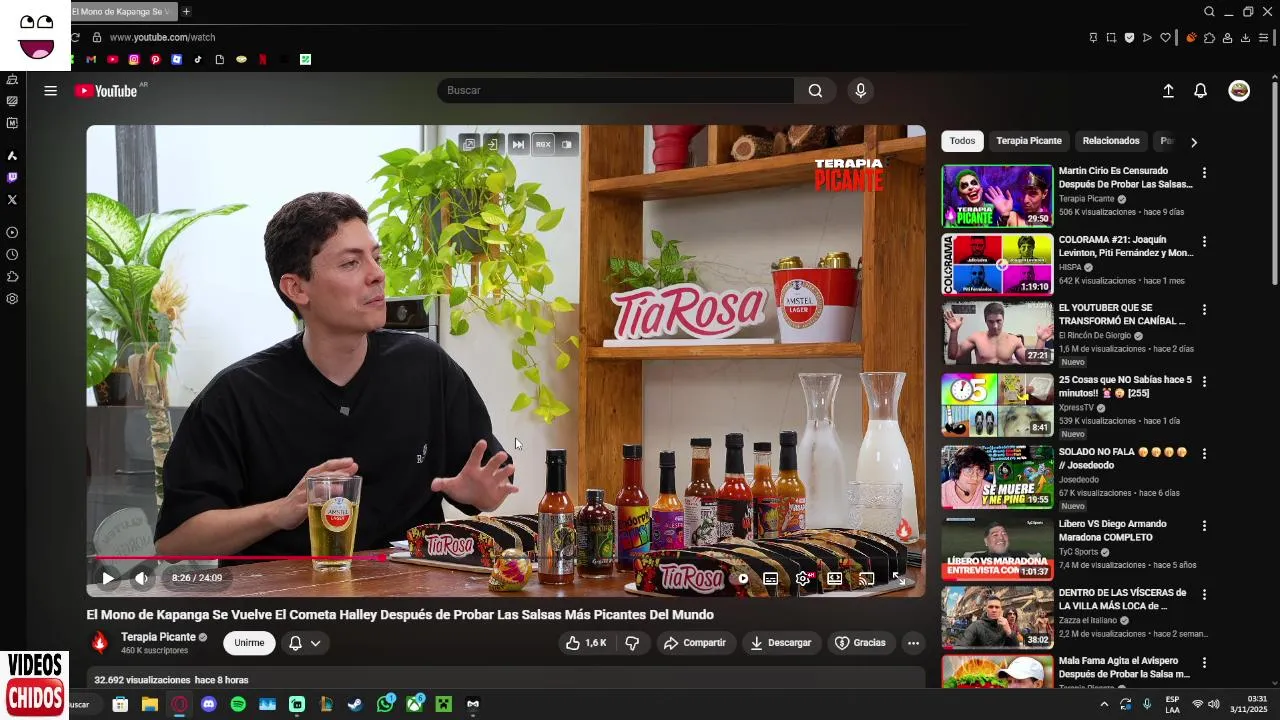Select the Relacionados filter chip

(1111, 141)
